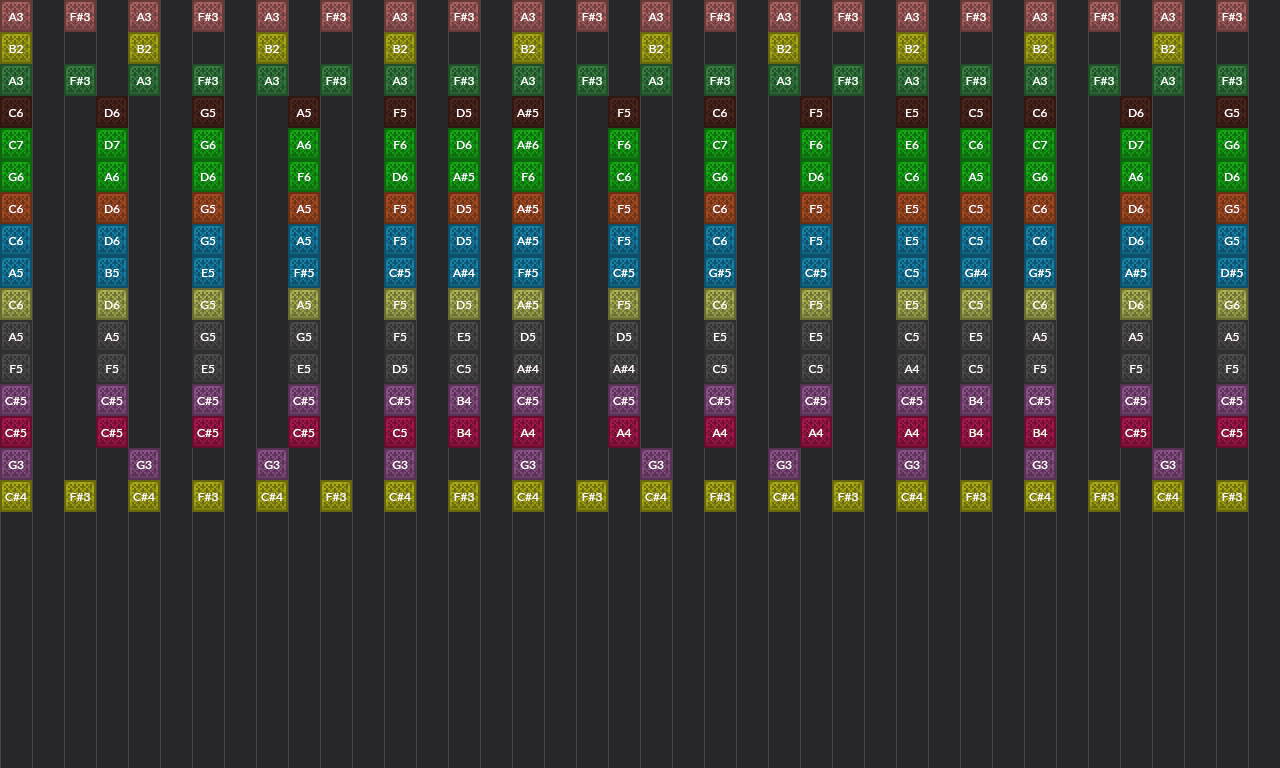This screenshot has width=1280, height=768.
Task: Select the dark brown A5 note
Action: click(x=304, y=113)
